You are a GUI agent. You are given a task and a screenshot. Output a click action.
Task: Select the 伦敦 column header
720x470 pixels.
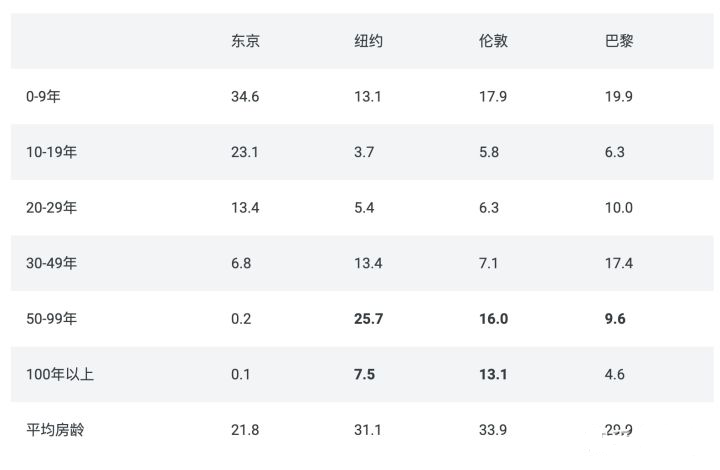[493, 41]
